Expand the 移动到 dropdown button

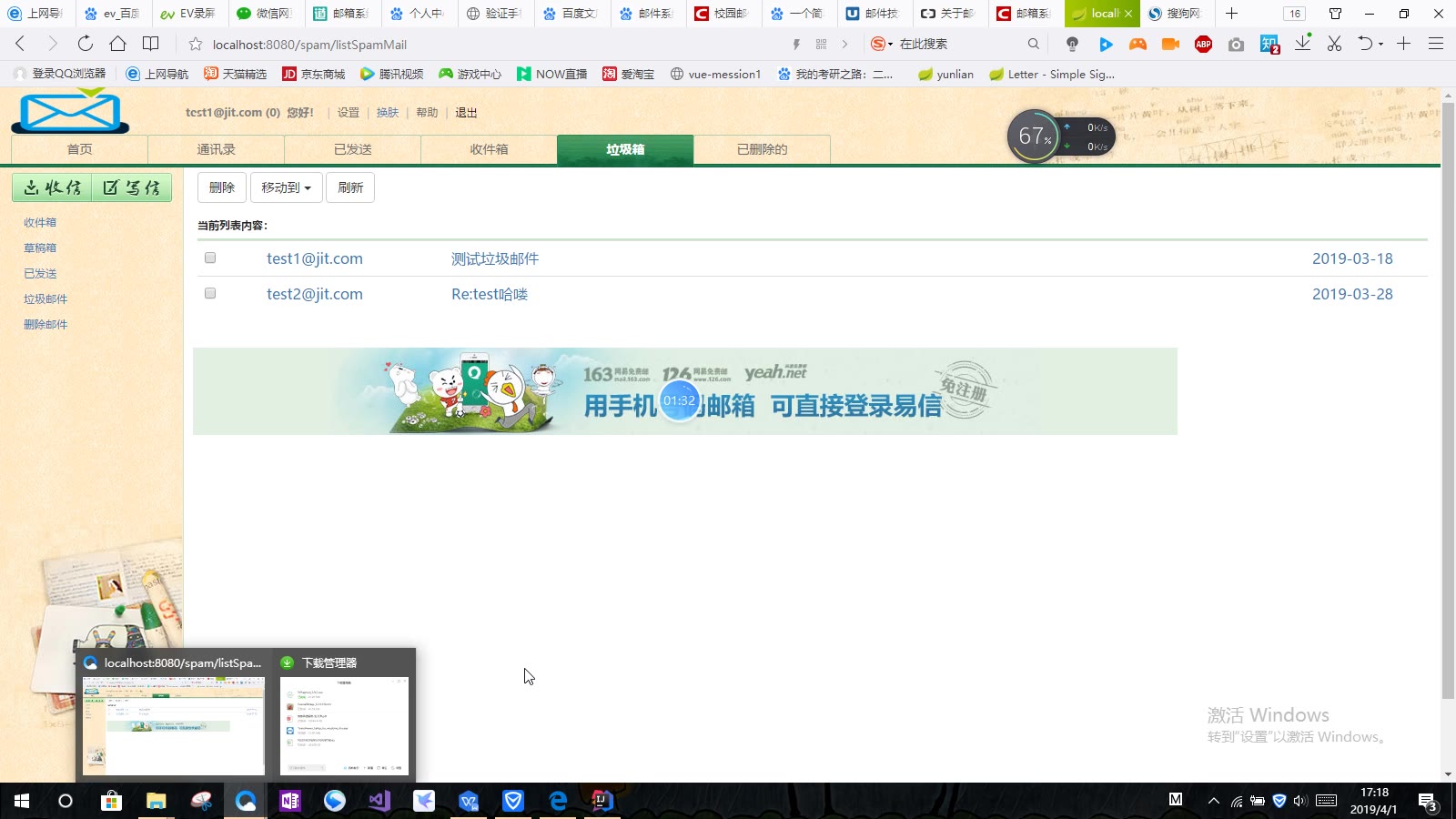[x=286, y=187]
